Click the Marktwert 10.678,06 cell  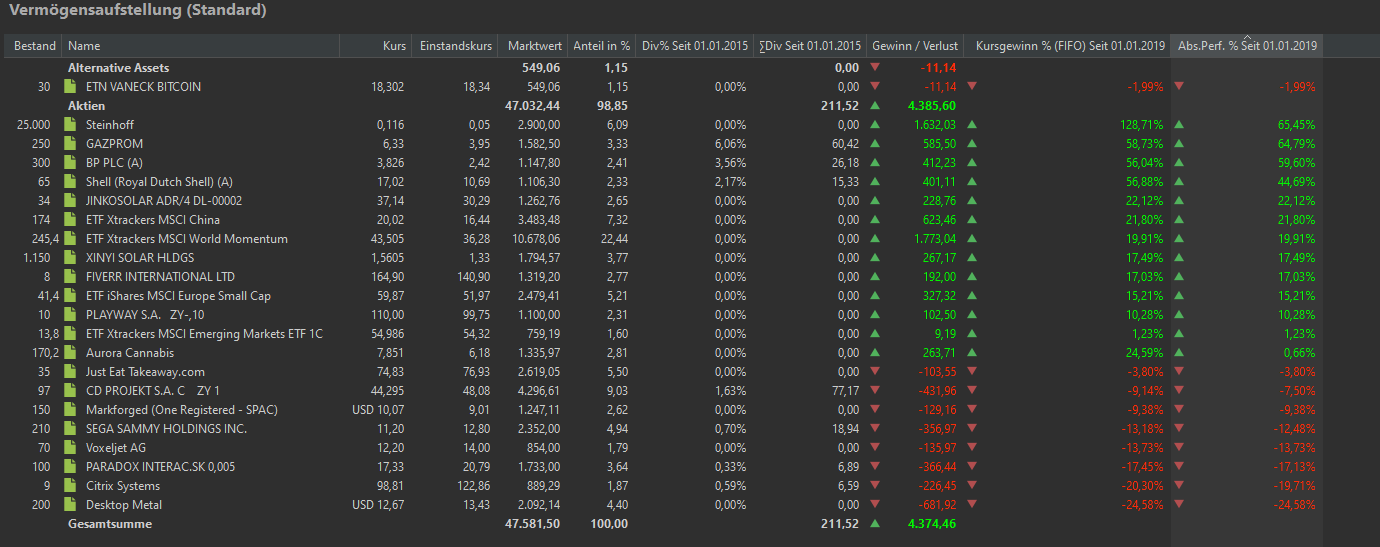535,239
